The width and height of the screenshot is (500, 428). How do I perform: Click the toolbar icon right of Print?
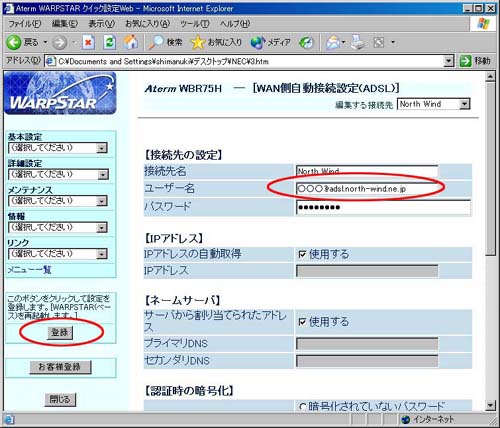pos(379,42)
